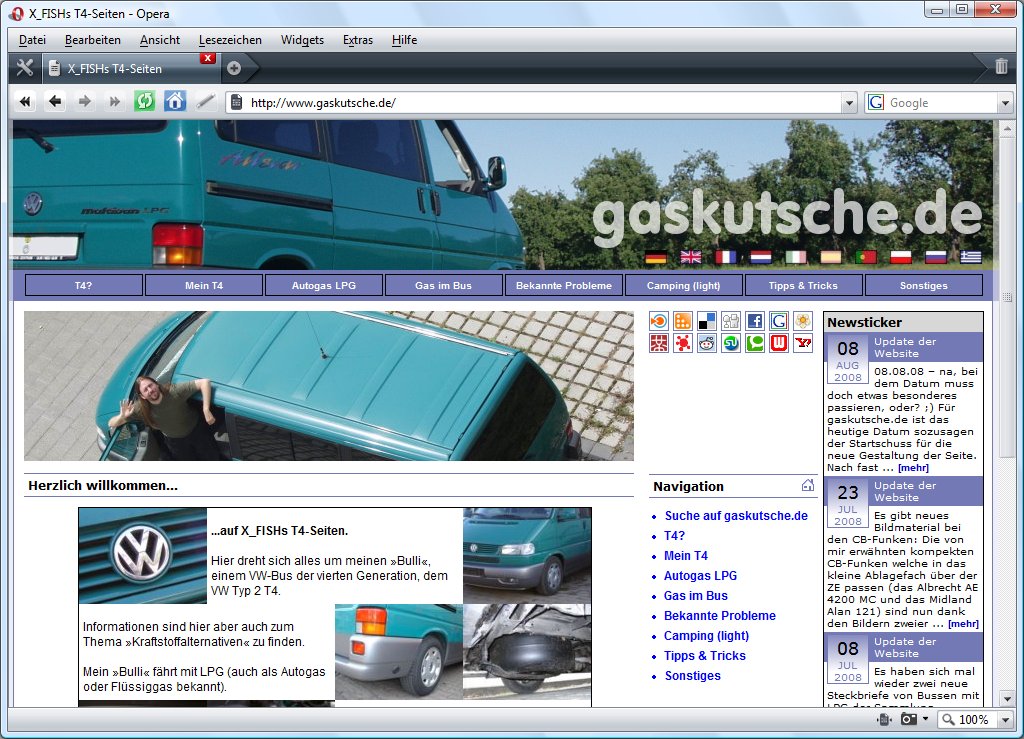Share via the Yahoo bookmark icon

[803, 343]
